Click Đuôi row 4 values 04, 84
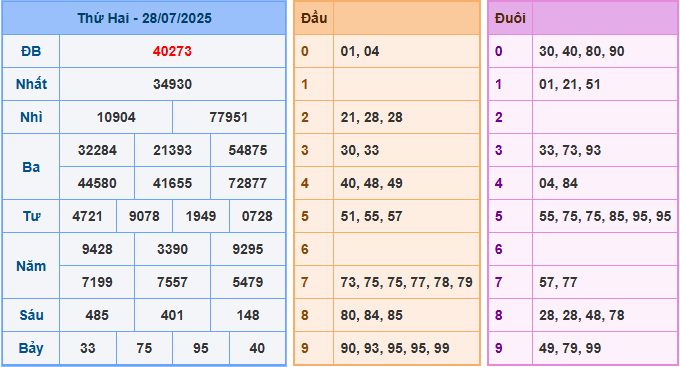 pyautogui.click(x=559, y=183)
